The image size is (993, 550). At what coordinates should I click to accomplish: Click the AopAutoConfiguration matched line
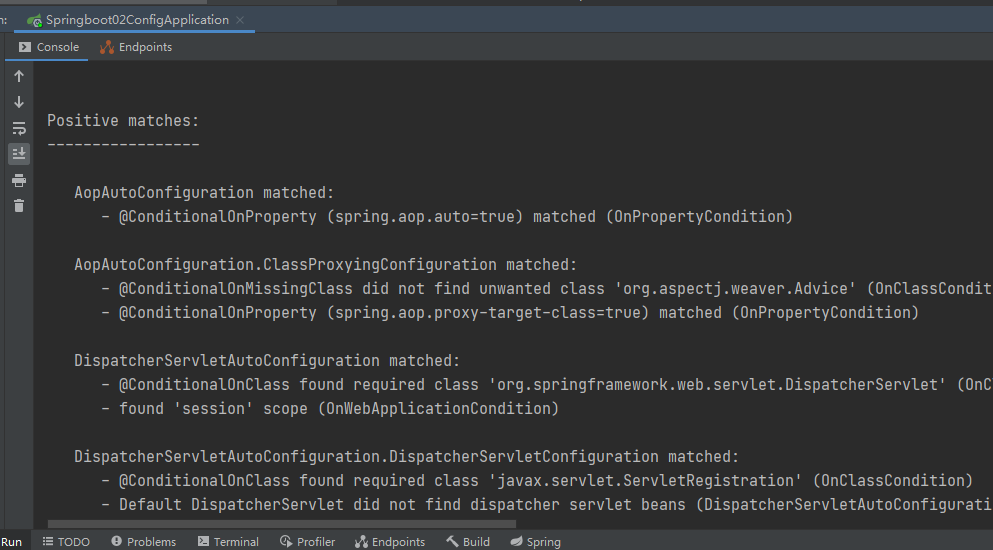click(204, 193)
